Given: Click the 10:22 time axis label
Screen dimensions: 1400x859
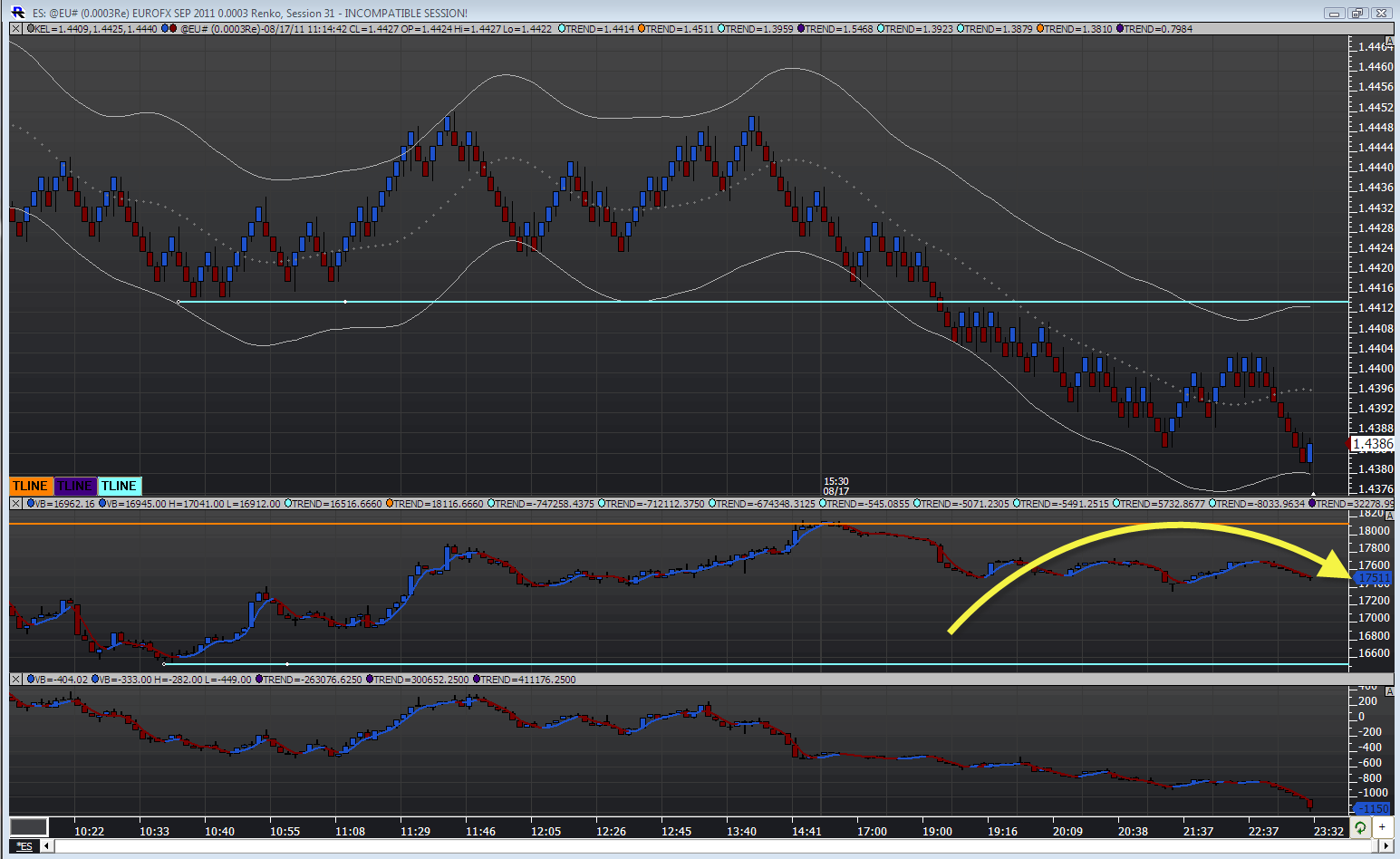Looking at the screenshot, I should point(89,832).
